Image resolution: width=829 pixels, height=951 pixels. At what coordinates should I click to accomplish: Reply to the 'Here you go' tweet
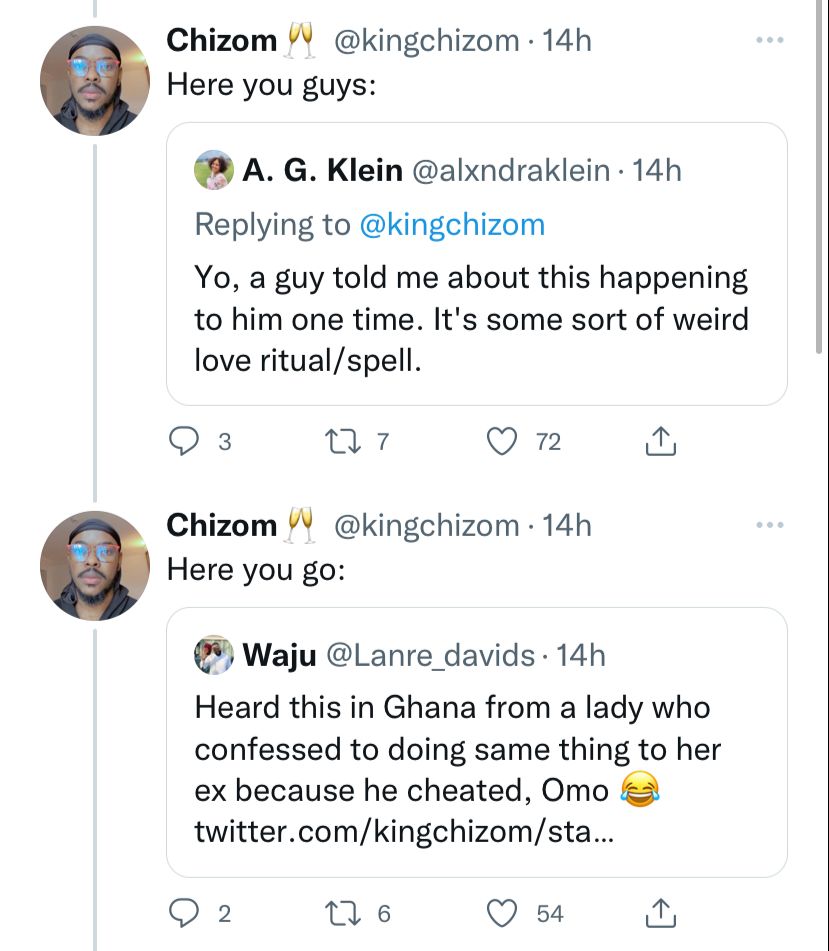point(182,913)
